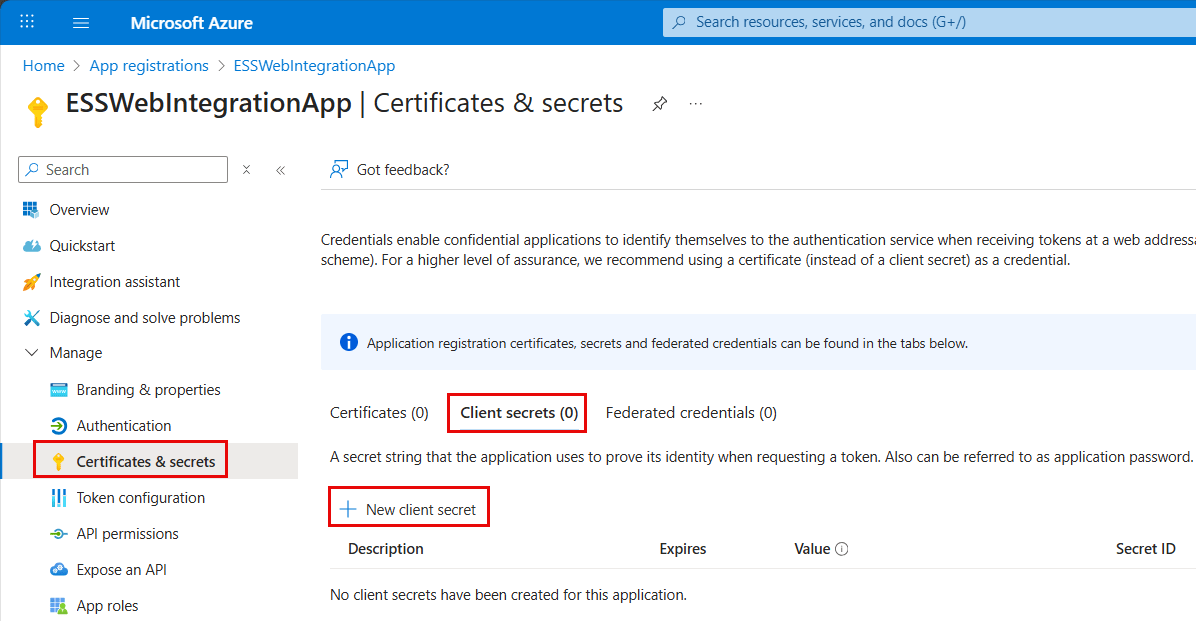Click the blue info icon in banner

coord(349,343)
